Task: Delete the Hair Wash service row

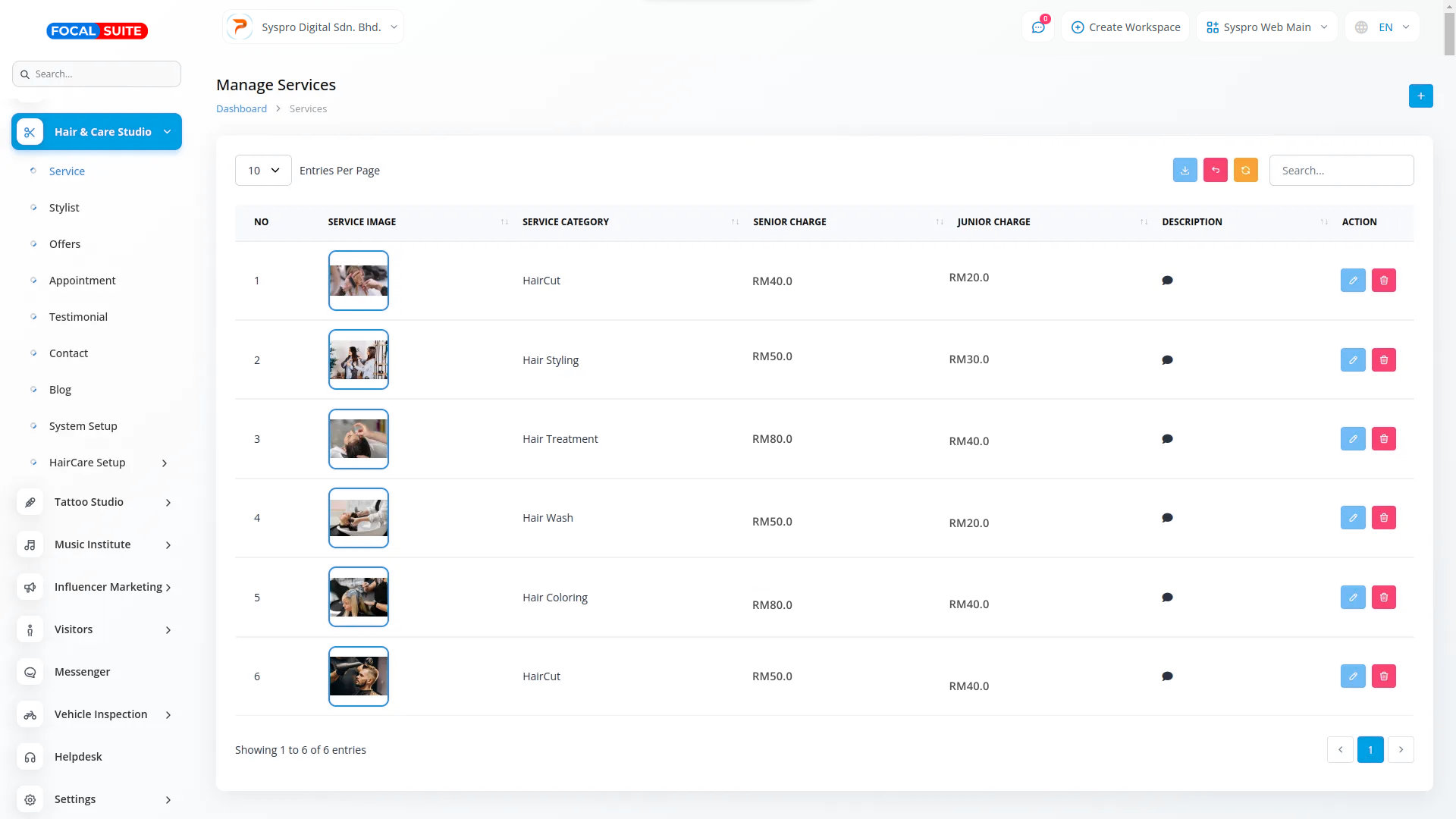Action: tap(1383, 518)
